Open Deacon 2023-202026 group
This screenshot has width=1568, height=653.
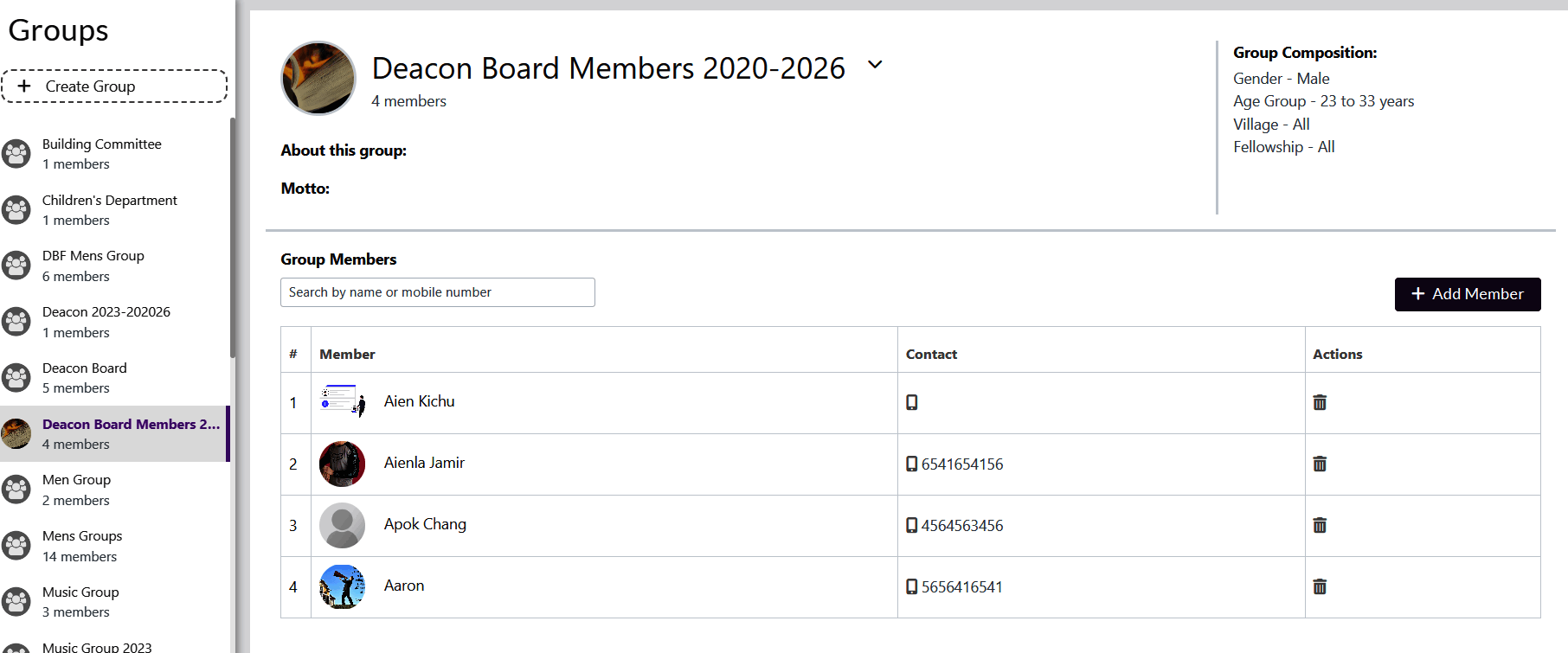coord(106,322)
